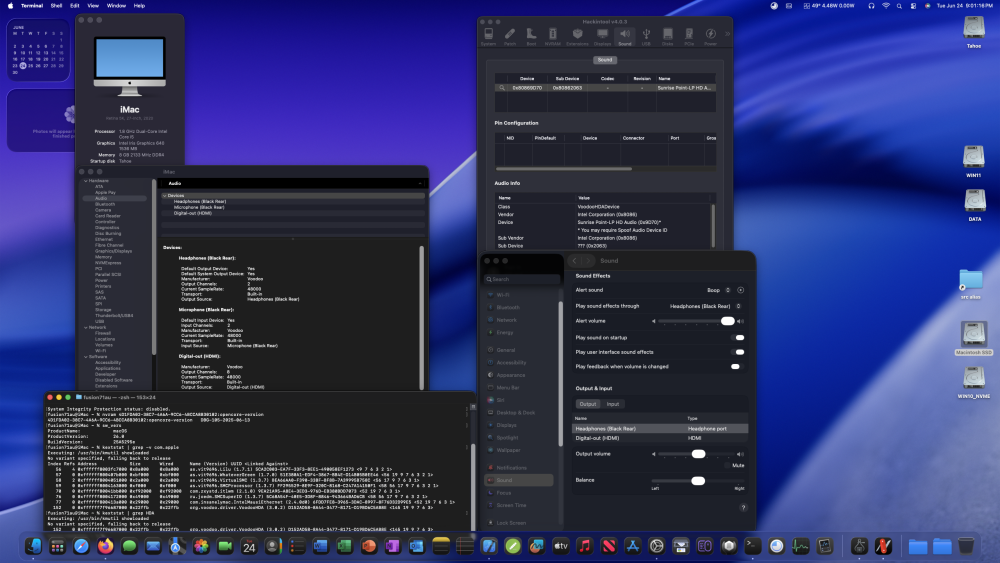1000x563 pixels.
Task: Play the selected alert sound preview
Action: click(740, 290)
